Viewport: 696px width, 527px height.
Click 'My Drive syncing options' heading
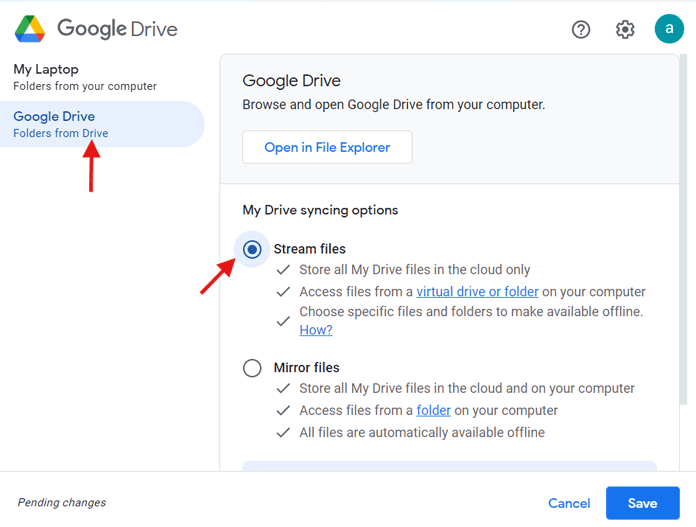coord(320,210)
